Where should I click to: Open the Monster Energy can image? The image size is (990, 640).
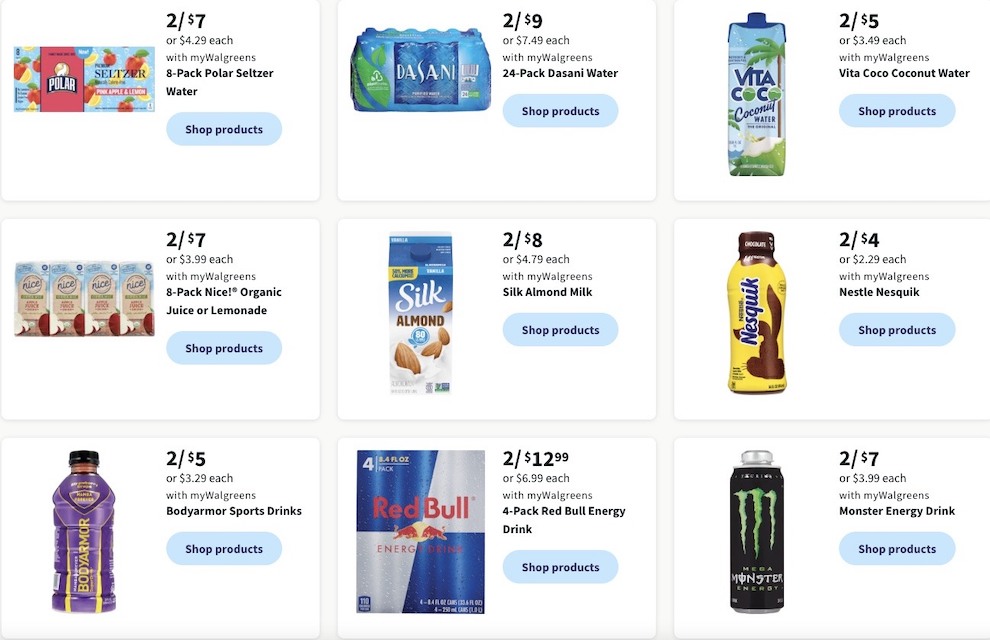(756, 531)
